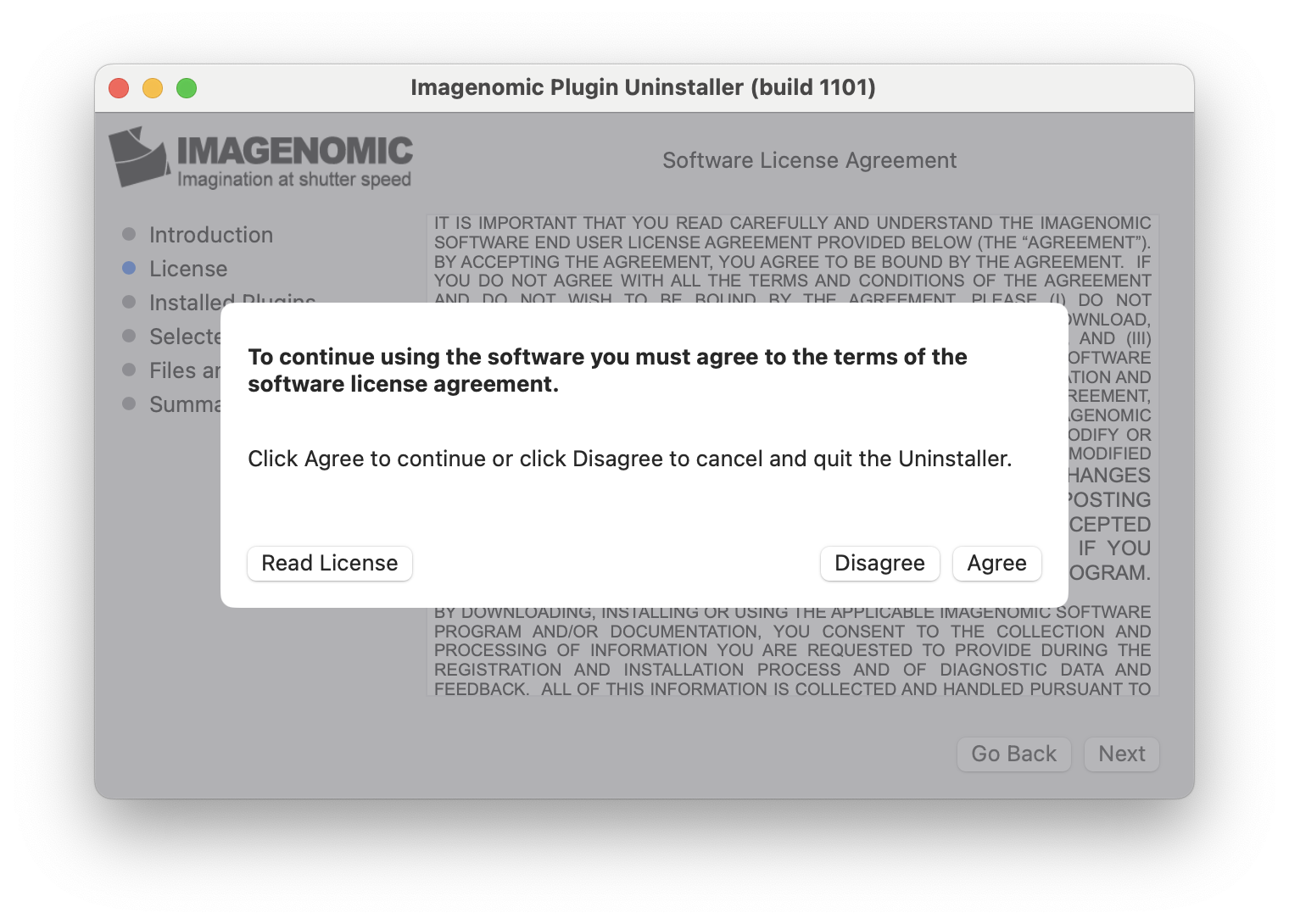This screenshot has height=924, width=1289.
Task: Click the Agree button
Action: tap(997, 564)
